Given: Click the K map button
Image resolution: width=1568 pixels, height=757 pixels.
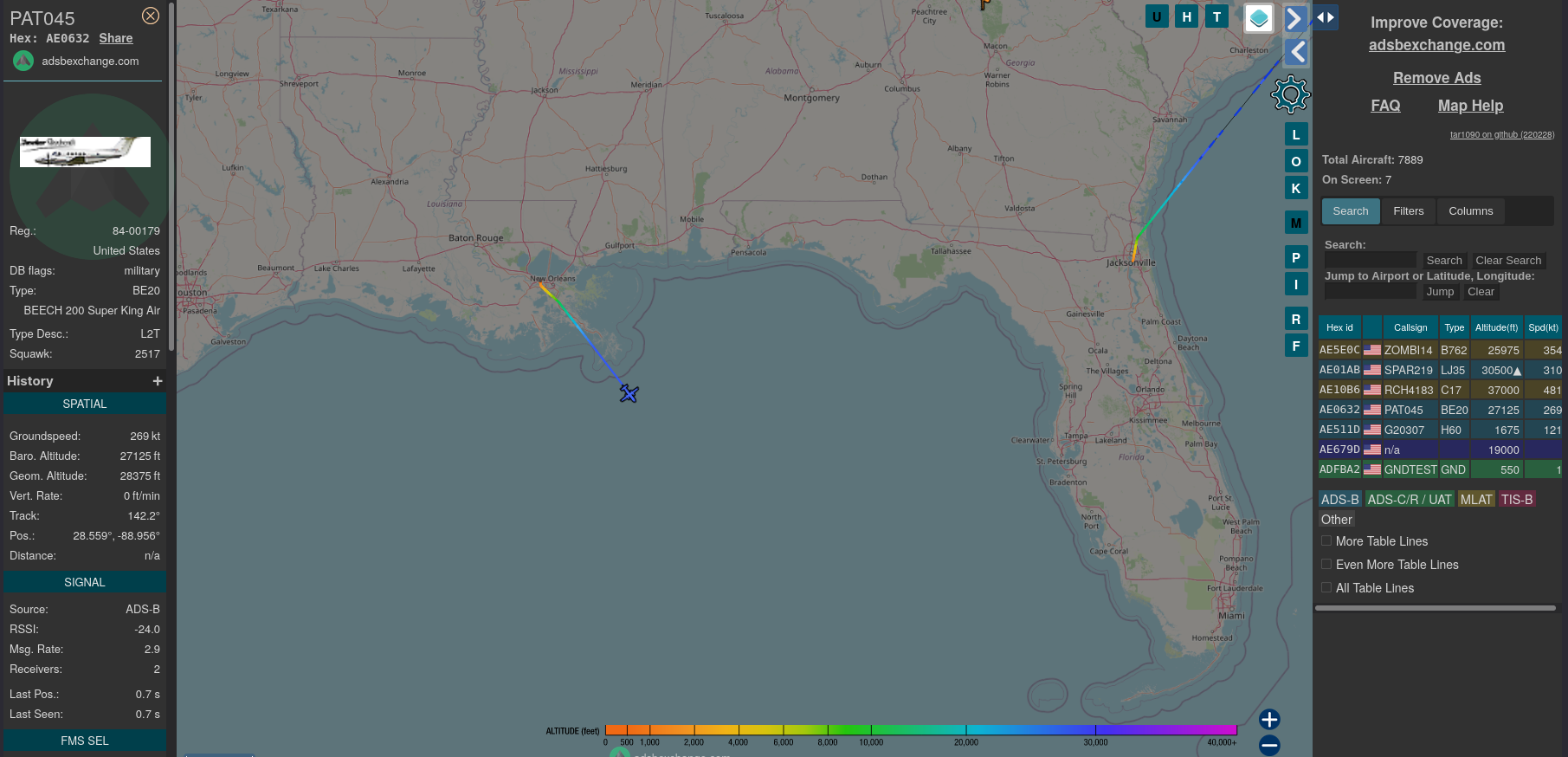Looking at the screenshot, I should click(1296, 188).
